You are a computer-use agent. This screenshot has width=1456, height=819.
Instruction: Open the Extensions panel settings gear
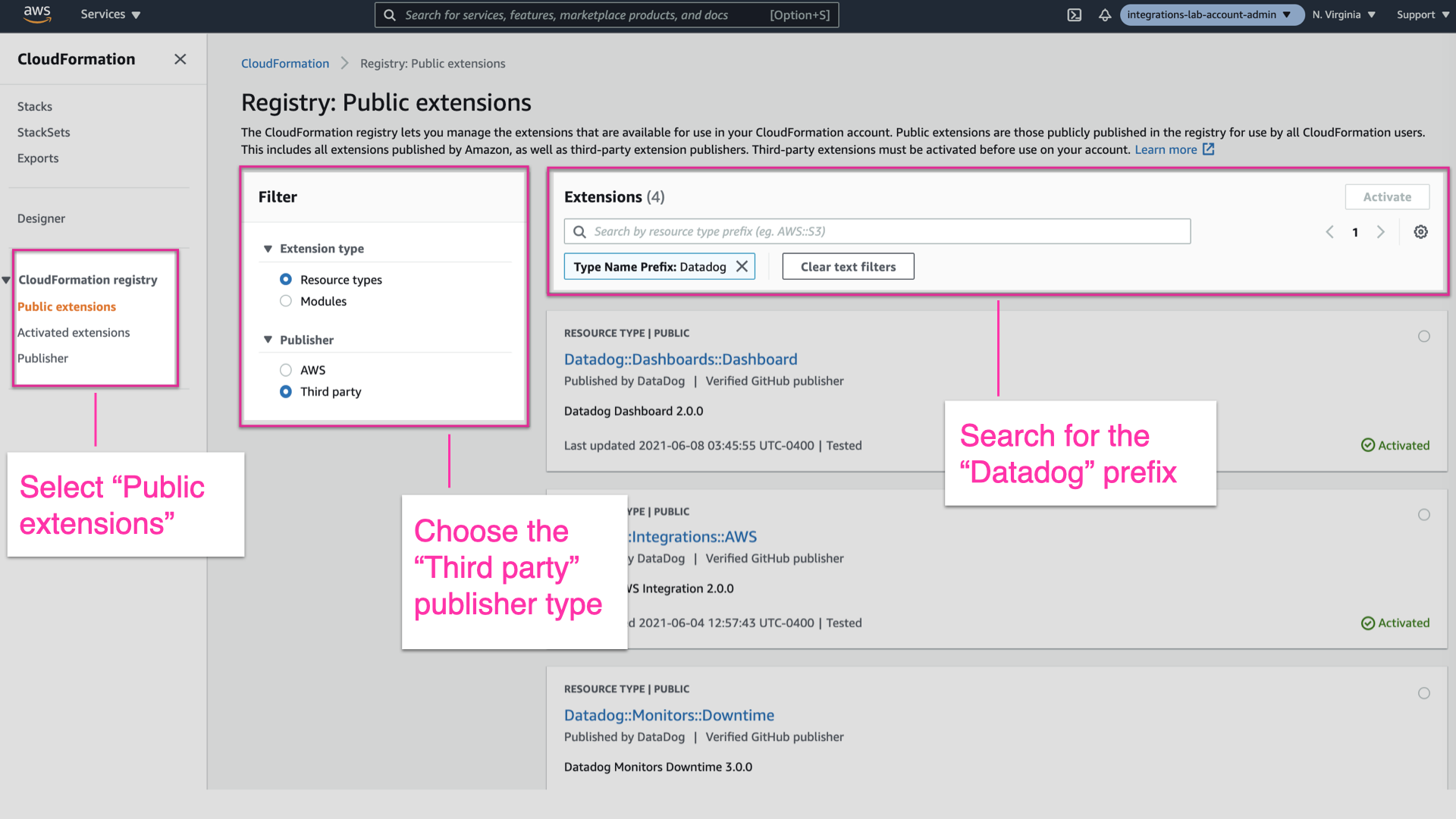click(1420, 231)
